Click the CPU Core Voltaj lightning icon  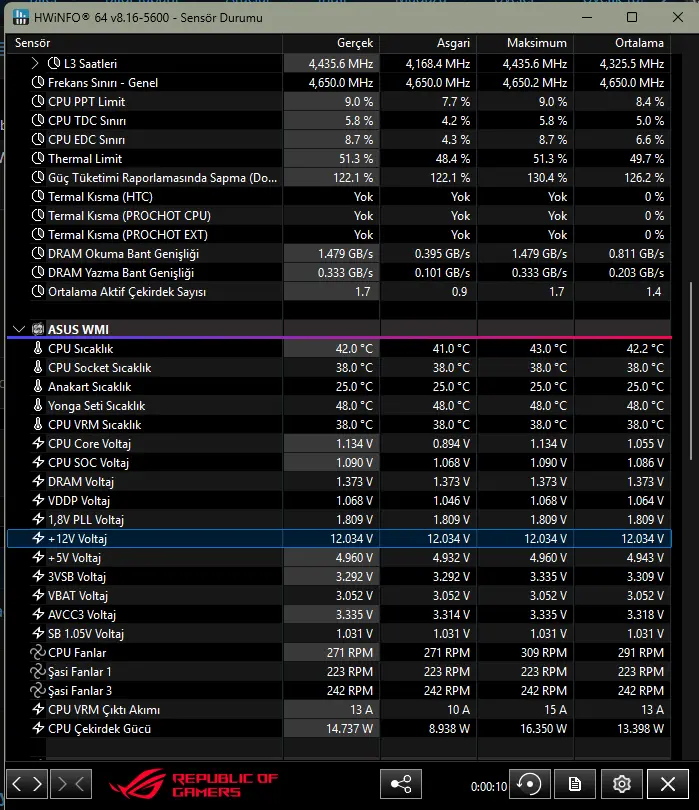point(38,443)
